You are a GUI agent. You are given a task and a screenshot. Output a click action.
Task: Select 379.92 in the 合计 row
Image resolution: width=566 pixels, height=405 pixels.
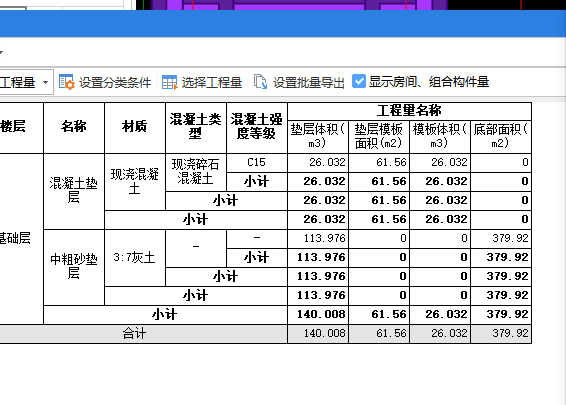coord(501,334)
